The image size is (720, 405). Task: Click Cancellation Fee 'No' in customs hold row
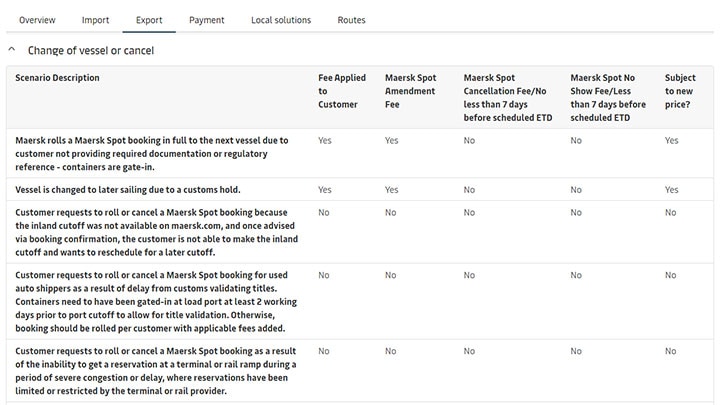469,190
